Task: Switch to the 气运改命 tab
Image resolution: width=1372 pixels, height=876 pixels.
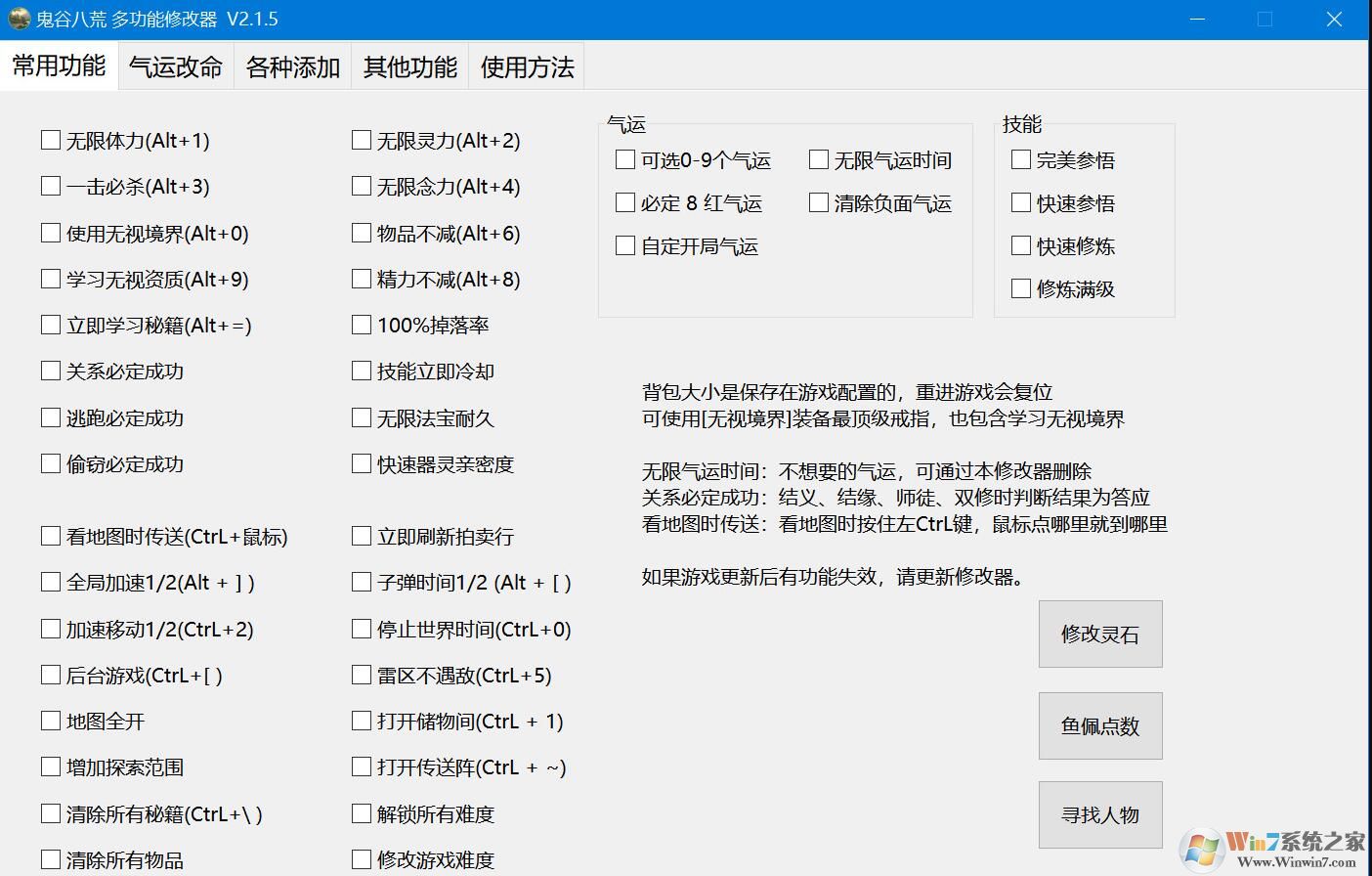Action: [175, 66]
